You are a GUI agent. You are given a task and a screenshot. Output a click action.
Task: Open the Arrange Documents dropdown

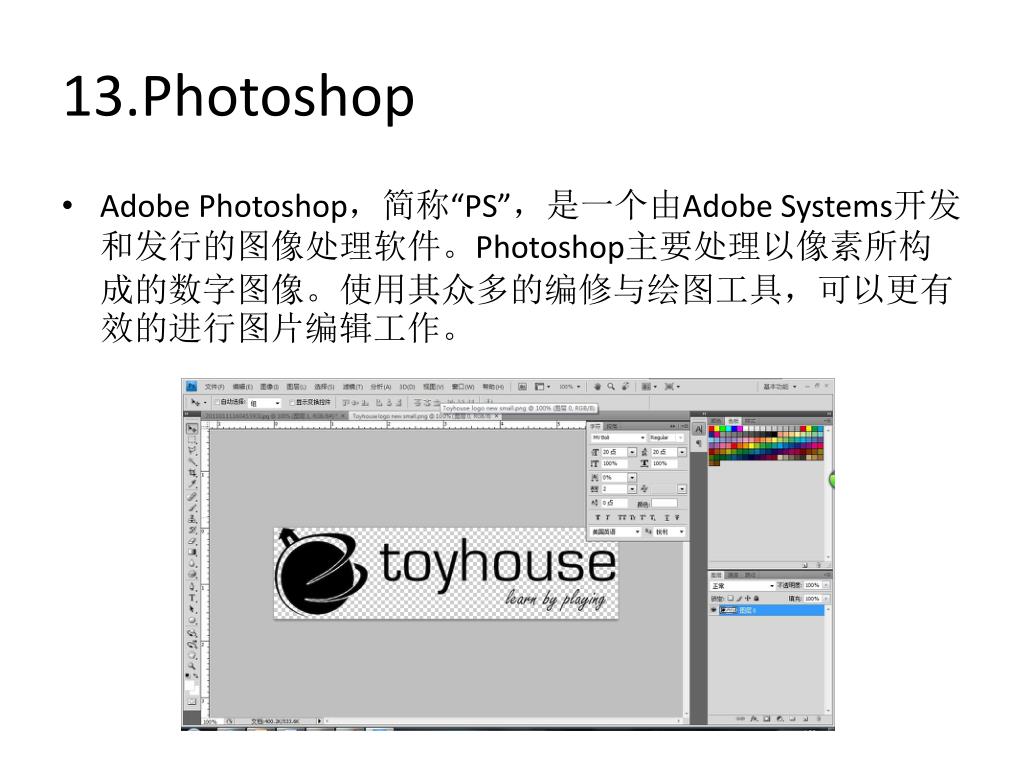[x=648, y=387]
